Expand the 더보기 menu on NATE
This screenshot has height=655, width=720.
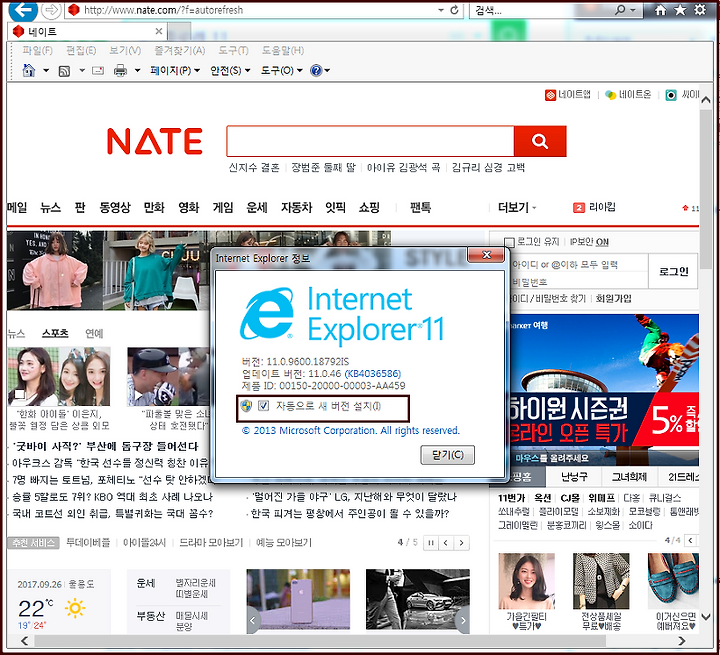pos(517,208)
